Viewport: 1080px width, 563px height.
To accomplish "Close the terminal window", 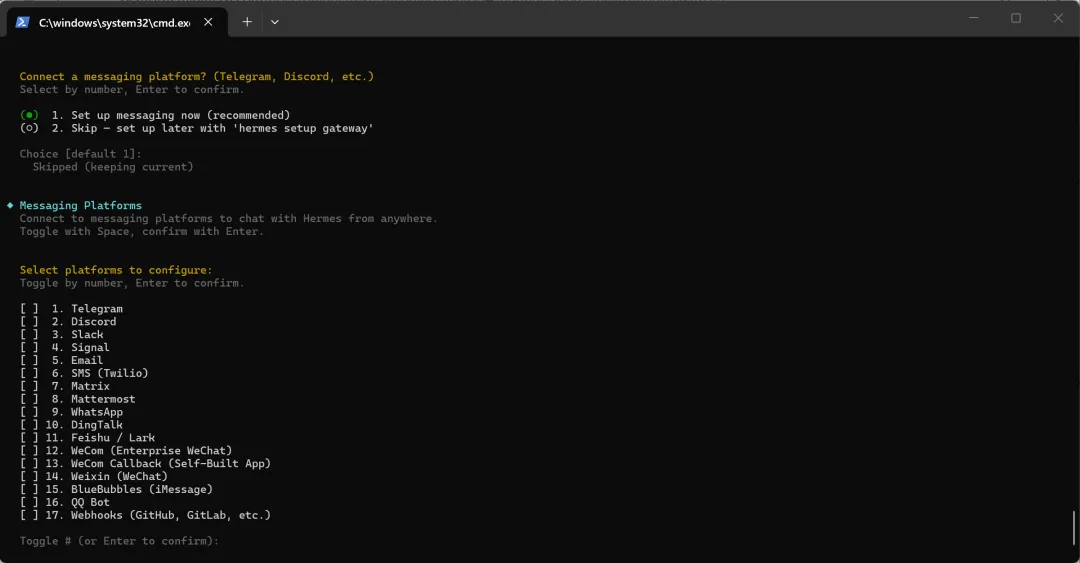I will tap(1058, 18).
